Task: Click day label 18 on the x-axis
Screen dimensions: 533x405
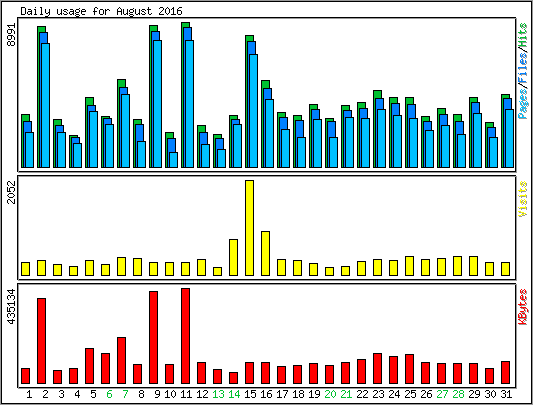Action: [x=298, y=394]
